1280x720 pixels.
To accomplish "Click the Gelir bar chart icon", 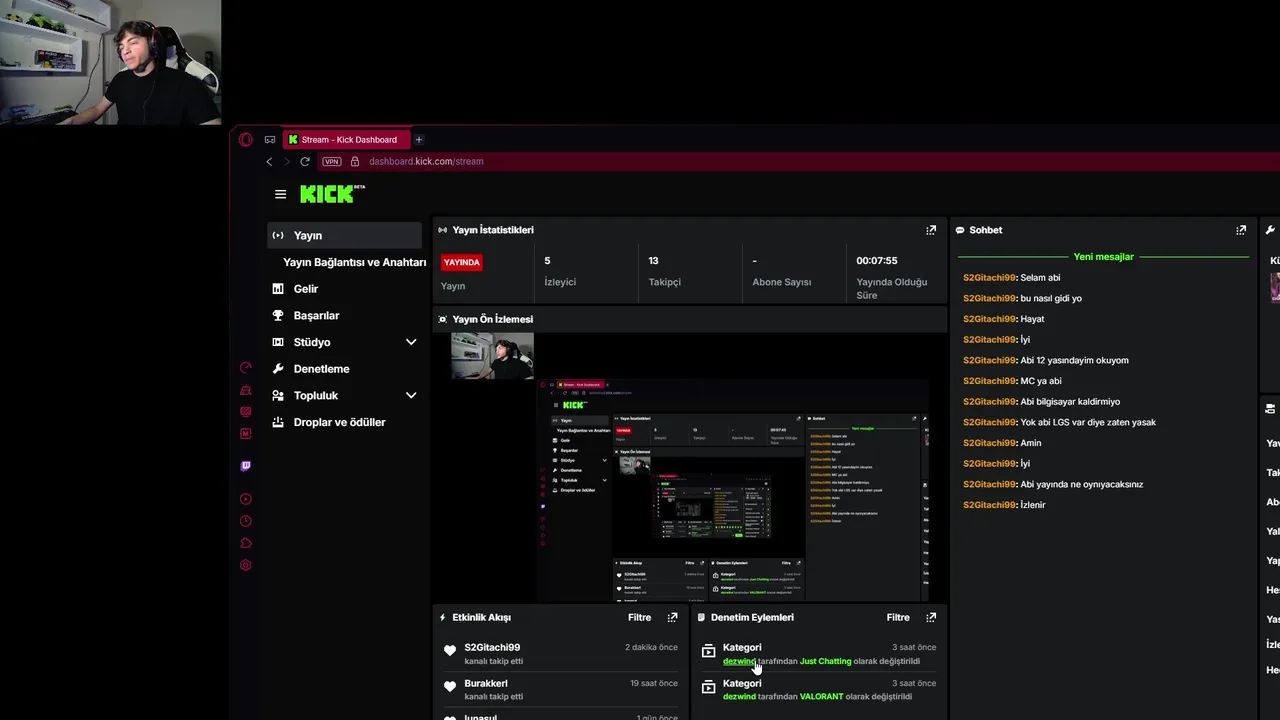I will tap(278, 289).
